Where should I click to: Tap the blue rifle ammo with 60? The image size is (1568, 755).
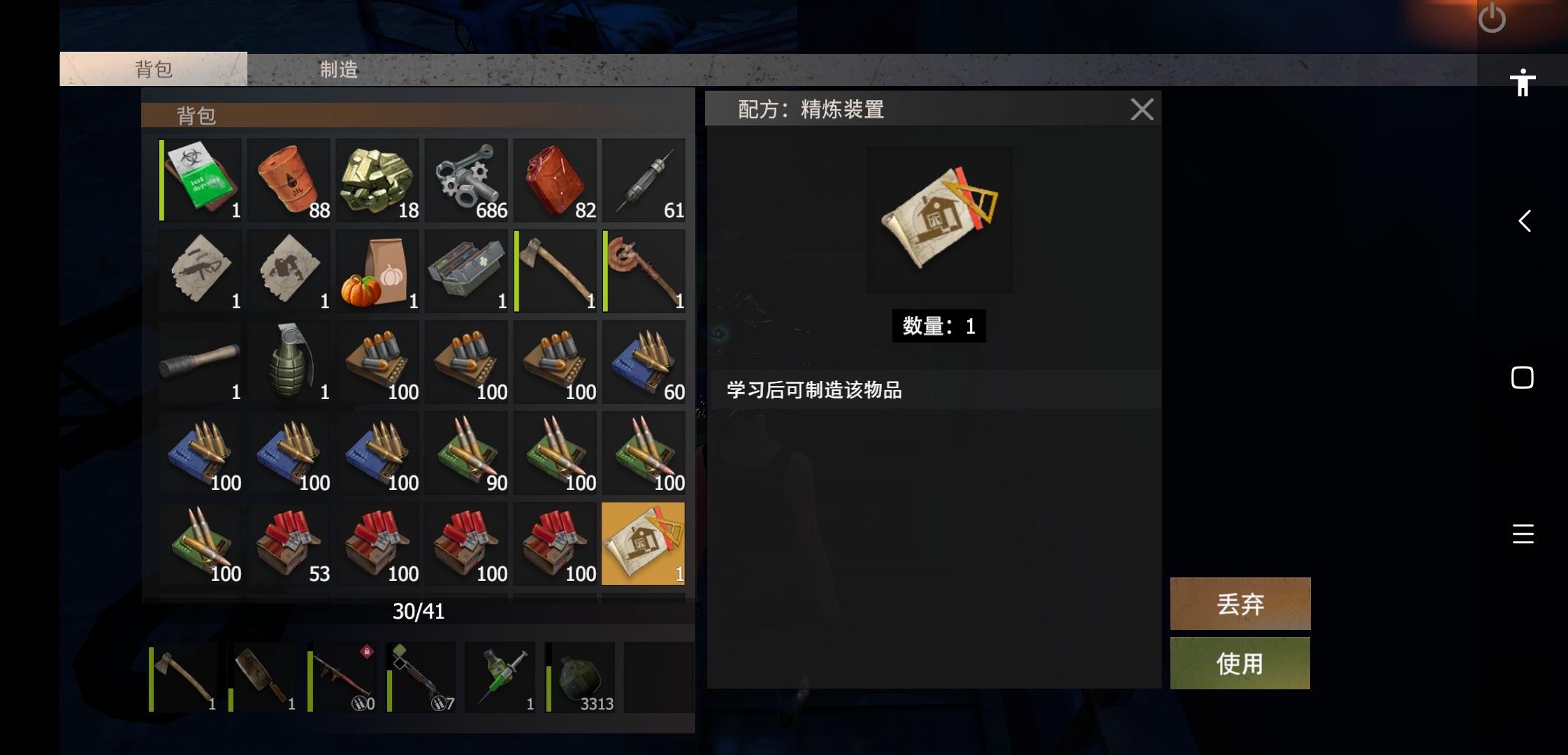[x=644, y=362]
